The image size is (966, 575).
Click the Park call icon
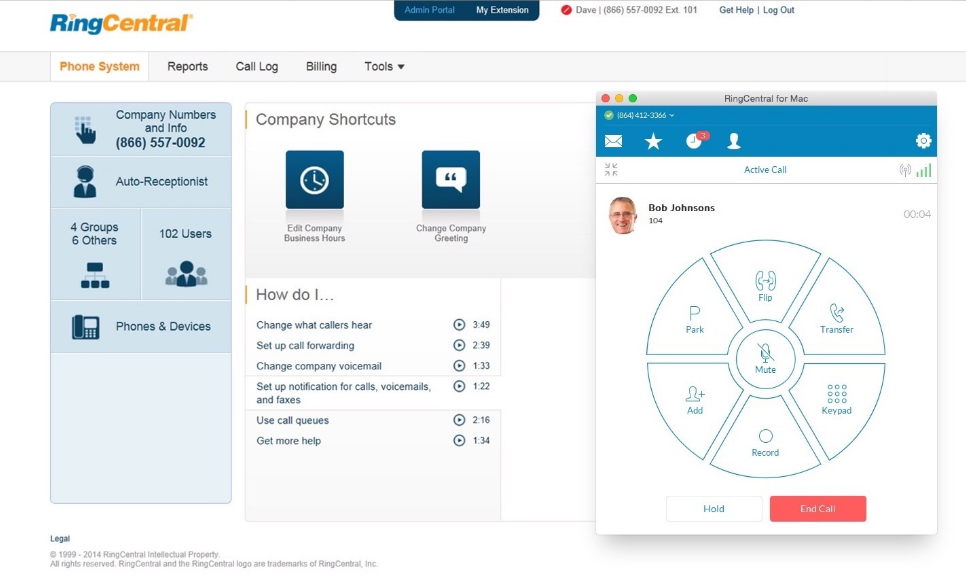coord(695,317)
